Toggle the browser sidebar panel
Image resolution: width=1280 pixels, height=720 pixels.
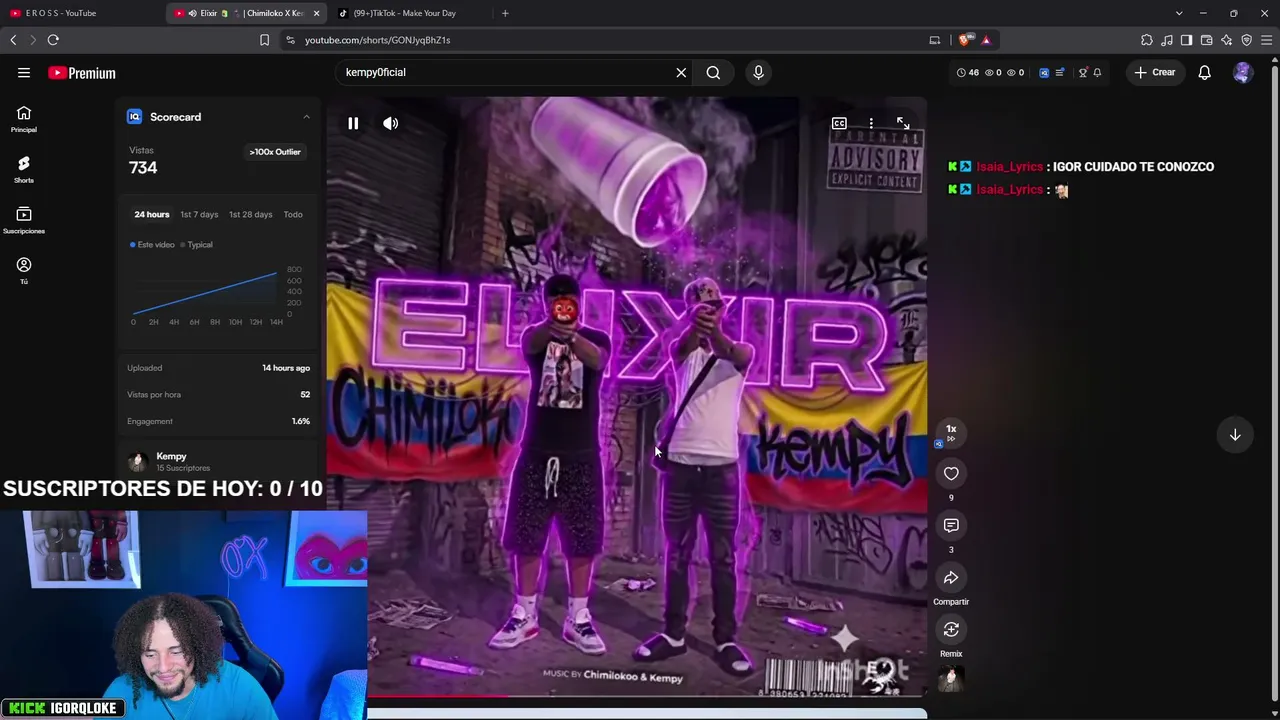[1187, 40]
